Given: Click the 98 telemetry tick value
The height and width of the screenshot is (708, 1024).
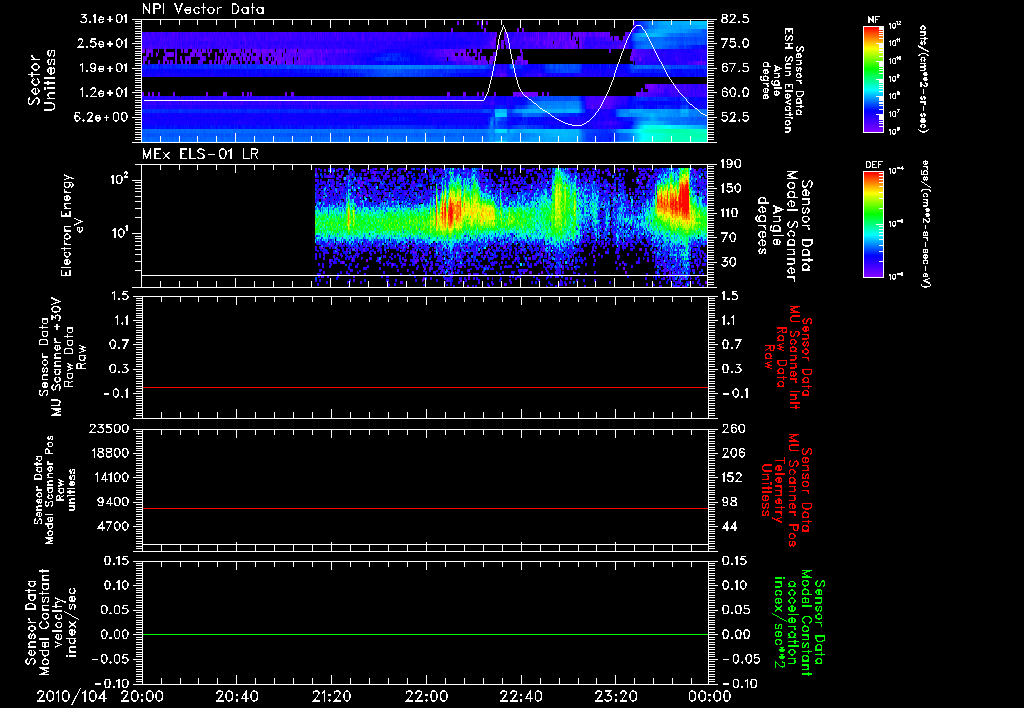Looking at the screenshot, I should 729,502.
